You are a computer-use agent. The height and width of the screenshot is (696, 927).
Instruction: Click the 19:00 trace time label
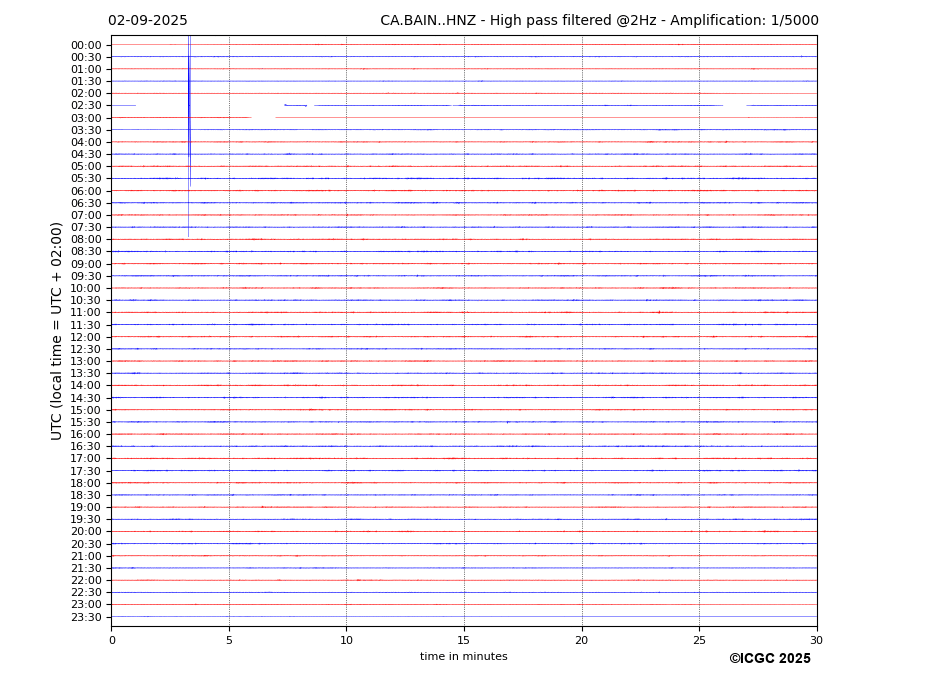[x=86, y=507]
